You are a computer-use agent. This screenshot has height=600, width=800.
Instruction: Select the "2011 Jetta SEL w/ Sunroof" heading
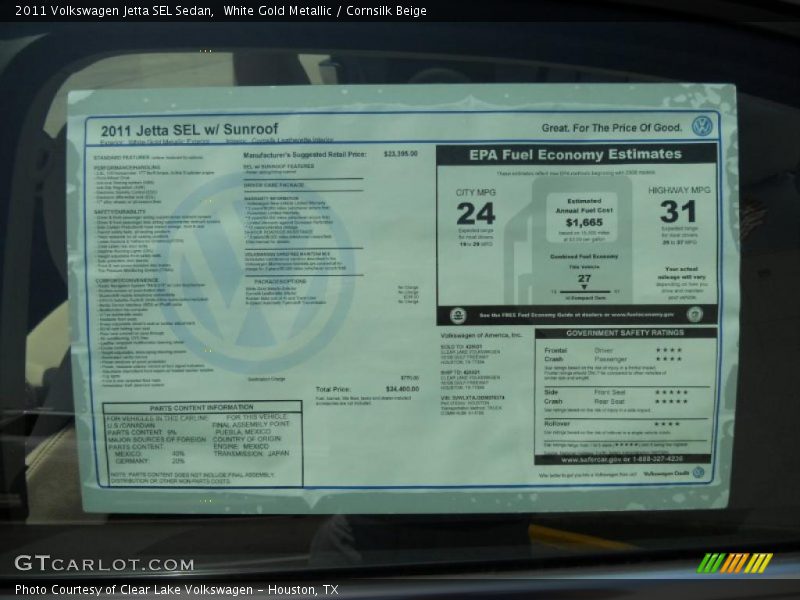189,130
